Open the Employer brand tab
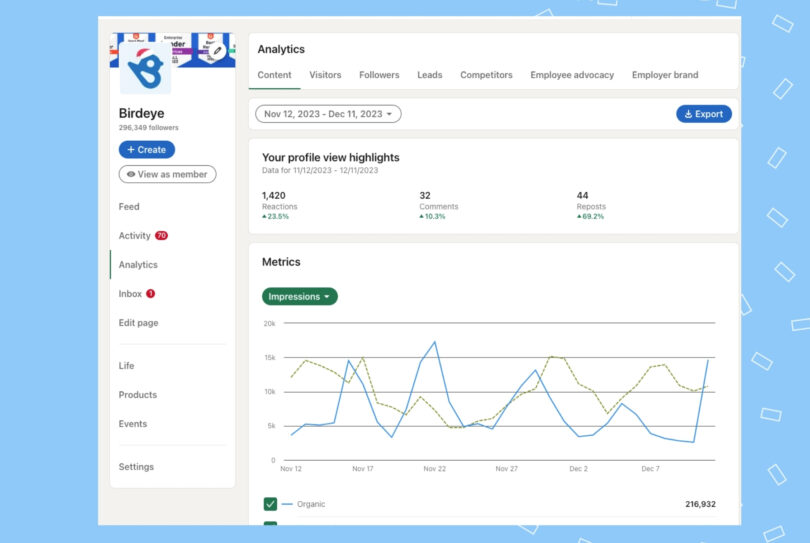 coord(665,75)
